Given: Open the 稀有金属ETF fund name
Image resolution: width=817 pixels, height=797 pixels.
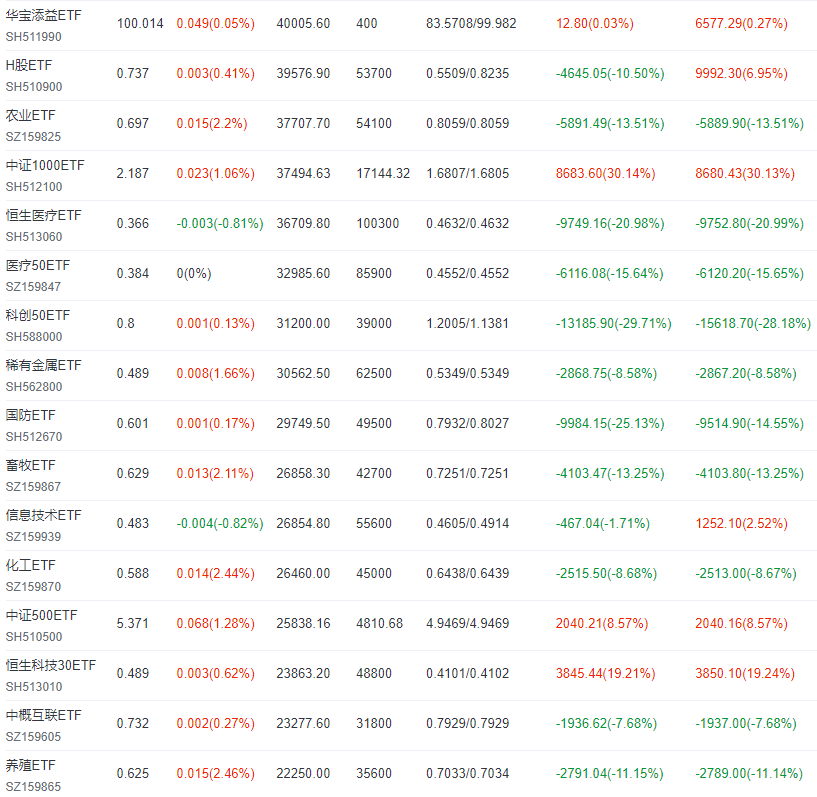Looking at the screenshot, I should coord(43,366).
